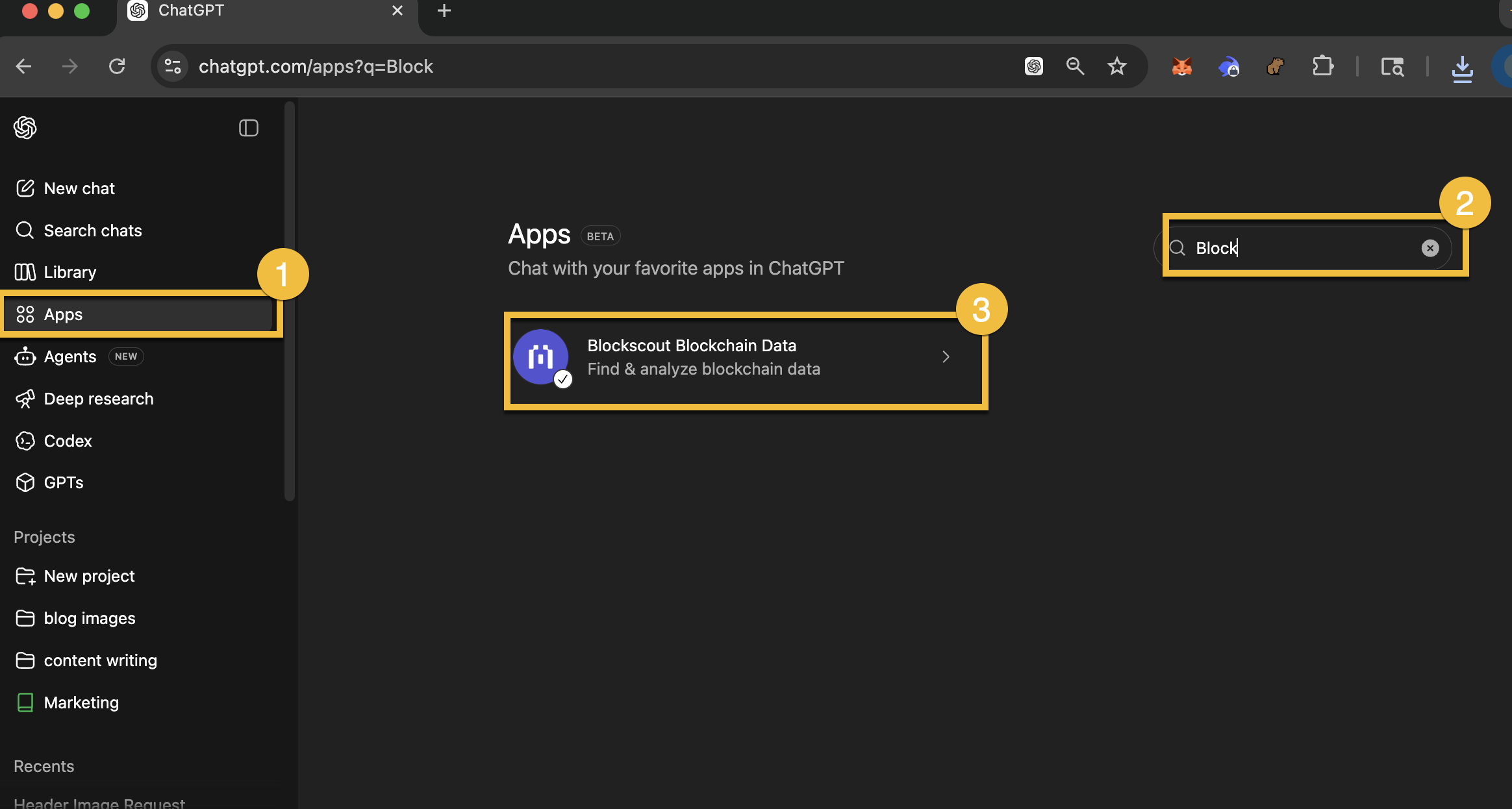Open the content writing project

coord(101,660)
